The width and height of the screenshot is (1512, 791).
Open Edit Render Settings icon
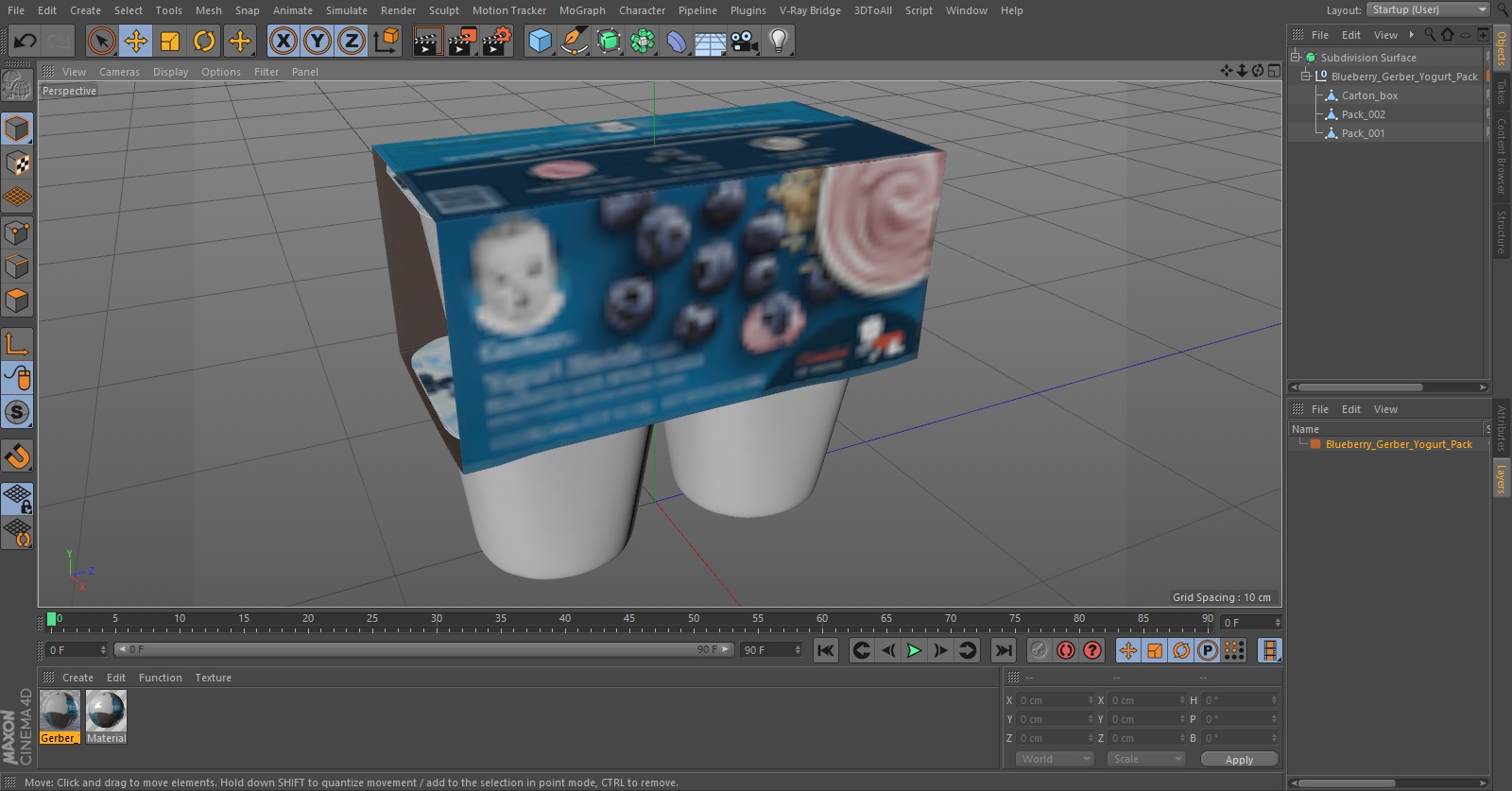point(496,41)
